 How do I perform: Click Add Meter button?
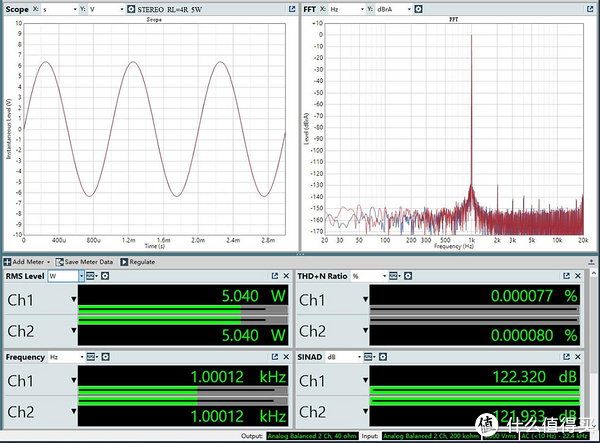pyautogui.click(x=27, y=262)
